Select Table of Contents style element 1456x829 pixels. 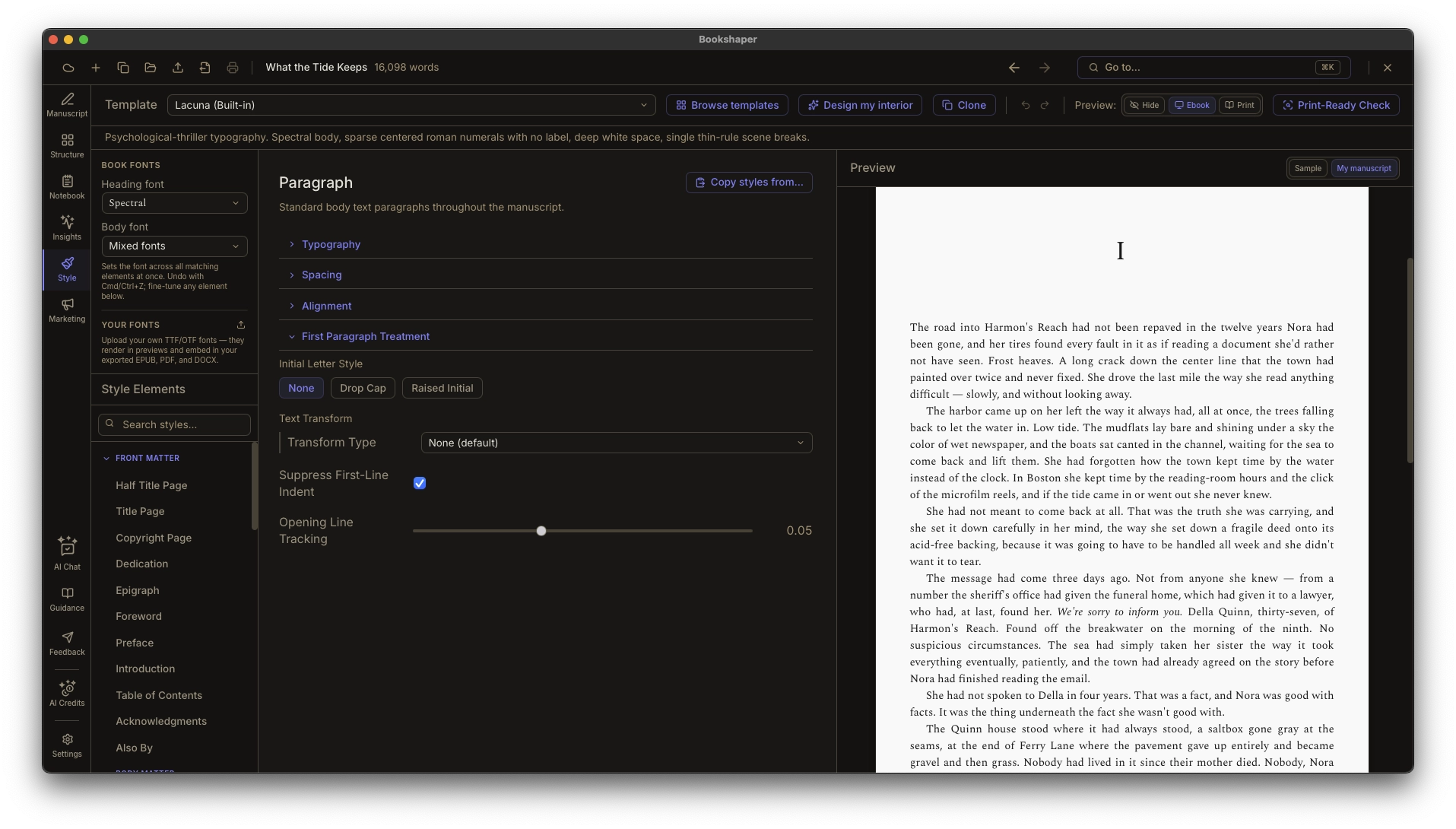[159, 695]
